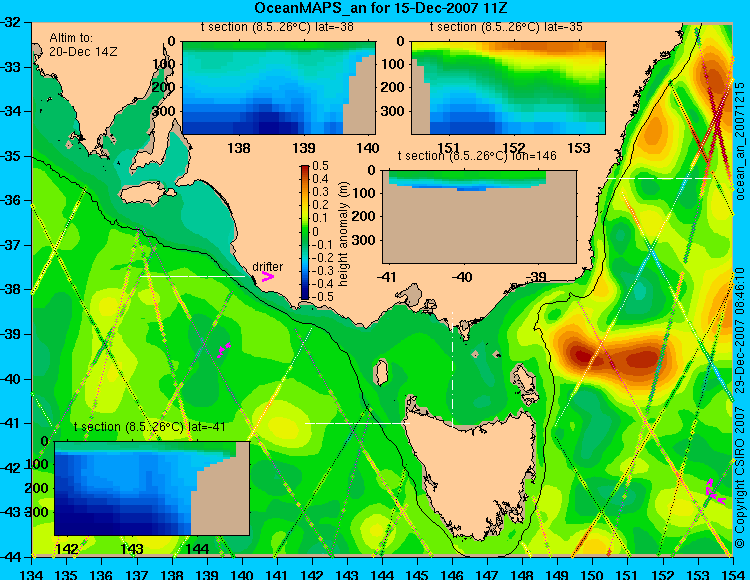
Task: Click the 143 longitude label under lat=-41 inset
Action: coord(132,549)
